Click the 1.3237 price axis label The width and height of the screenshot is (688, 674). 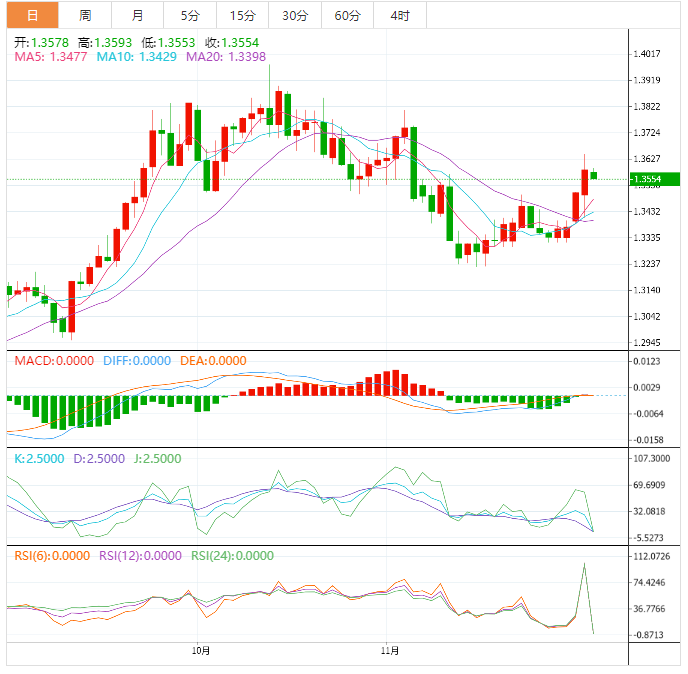(x=647, y=264)
